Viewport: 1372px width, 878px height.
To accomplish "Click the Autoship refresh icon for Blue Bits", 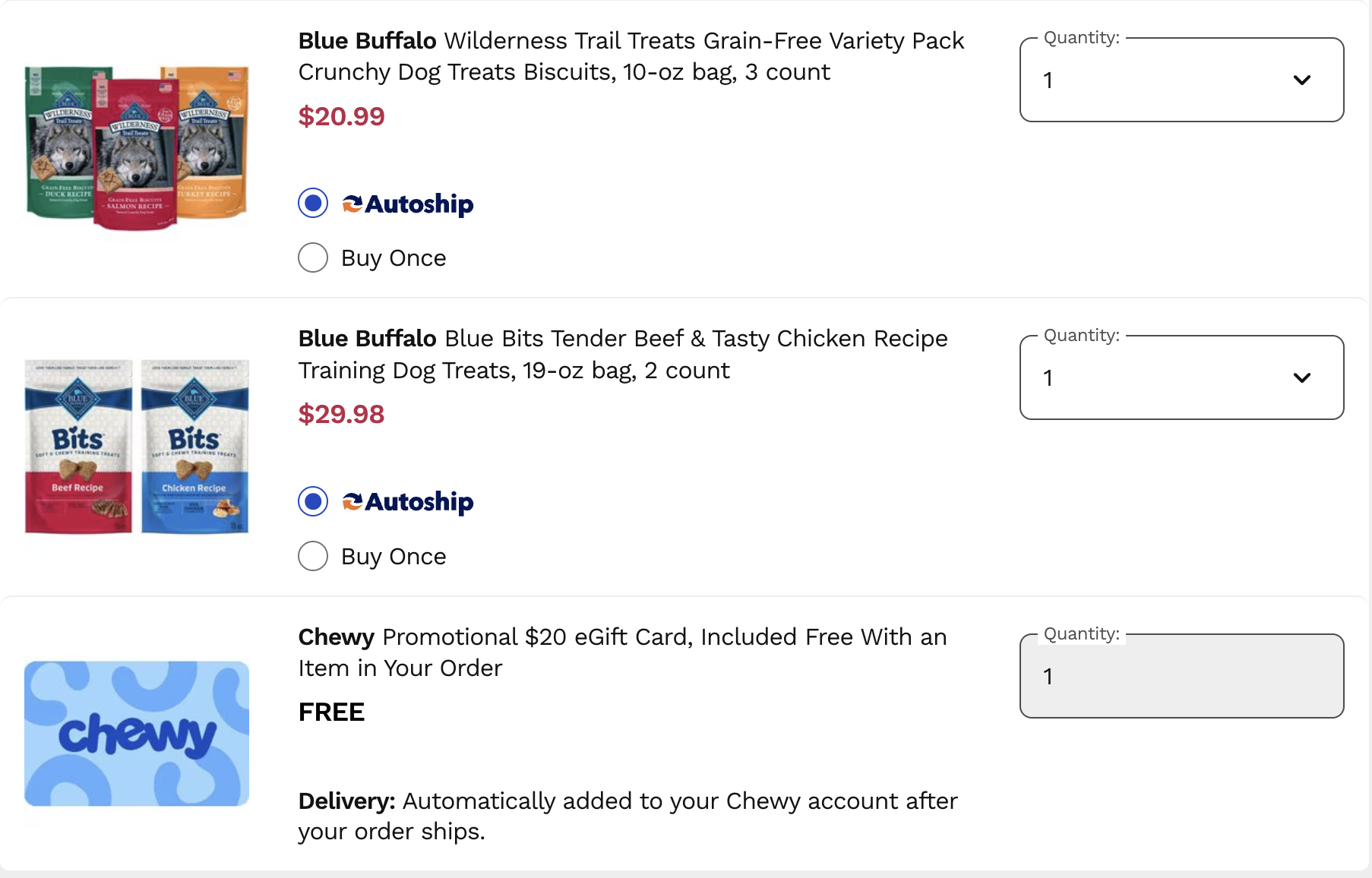I will click(351, 501).
